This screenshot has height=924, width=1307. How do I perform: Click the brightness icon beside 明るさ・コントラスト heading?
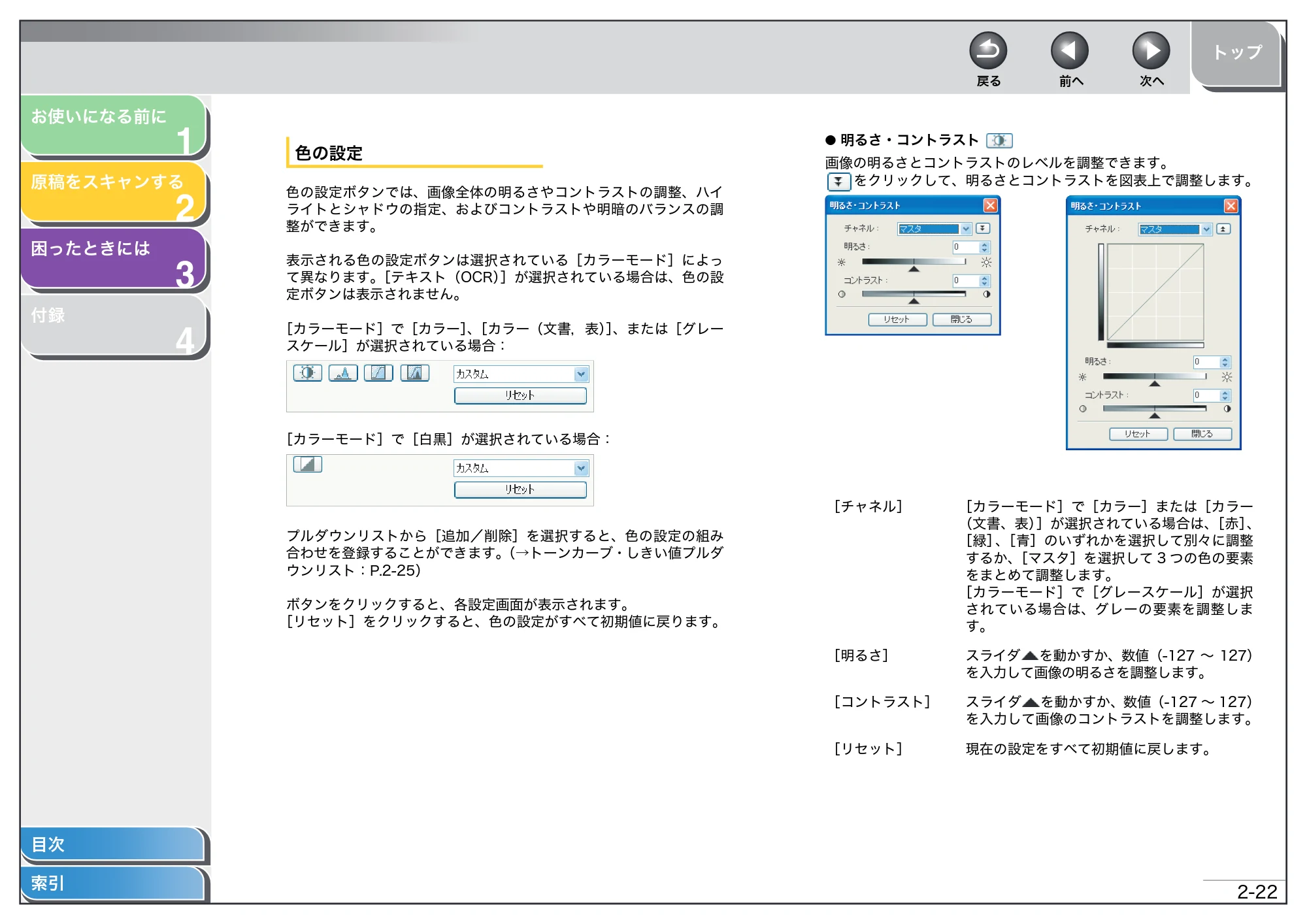point(999,140)
